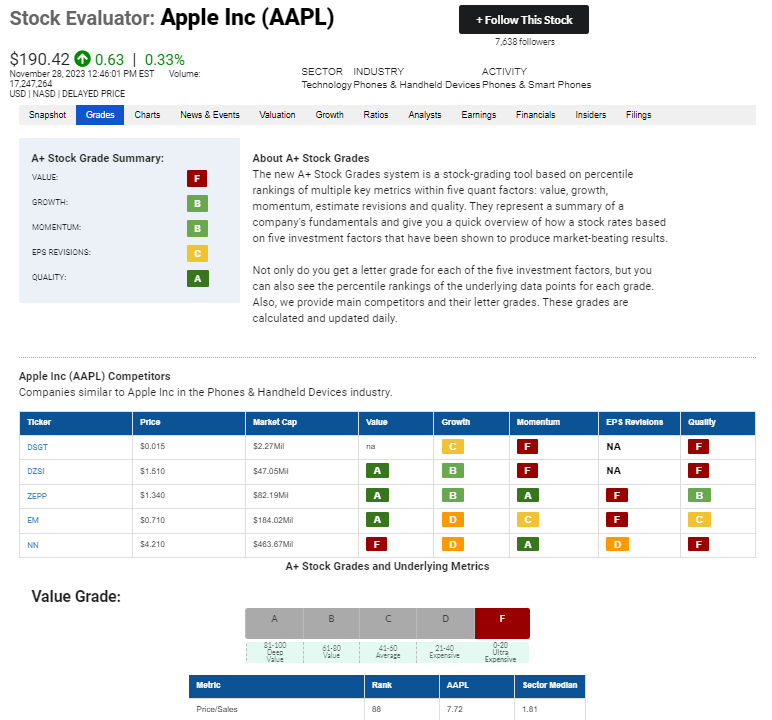Click DZSI's Growth B grade badge
This screenshot has height=720, width=772.
coord(453,471)
